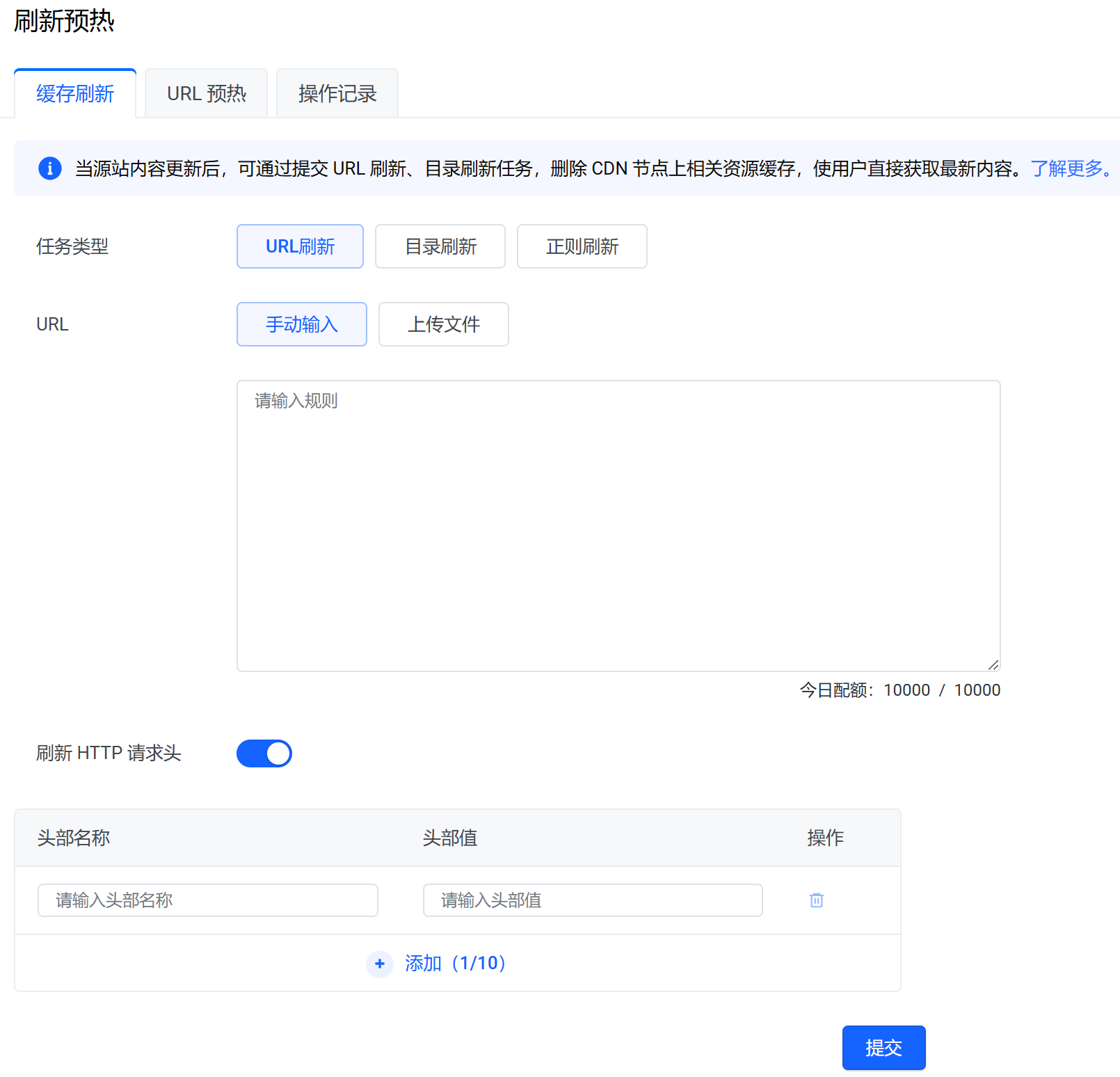The width and height of the screenshot is (1120, 1077).
Task: Switch URL entry to 上传文件
Action: point(444,324)
